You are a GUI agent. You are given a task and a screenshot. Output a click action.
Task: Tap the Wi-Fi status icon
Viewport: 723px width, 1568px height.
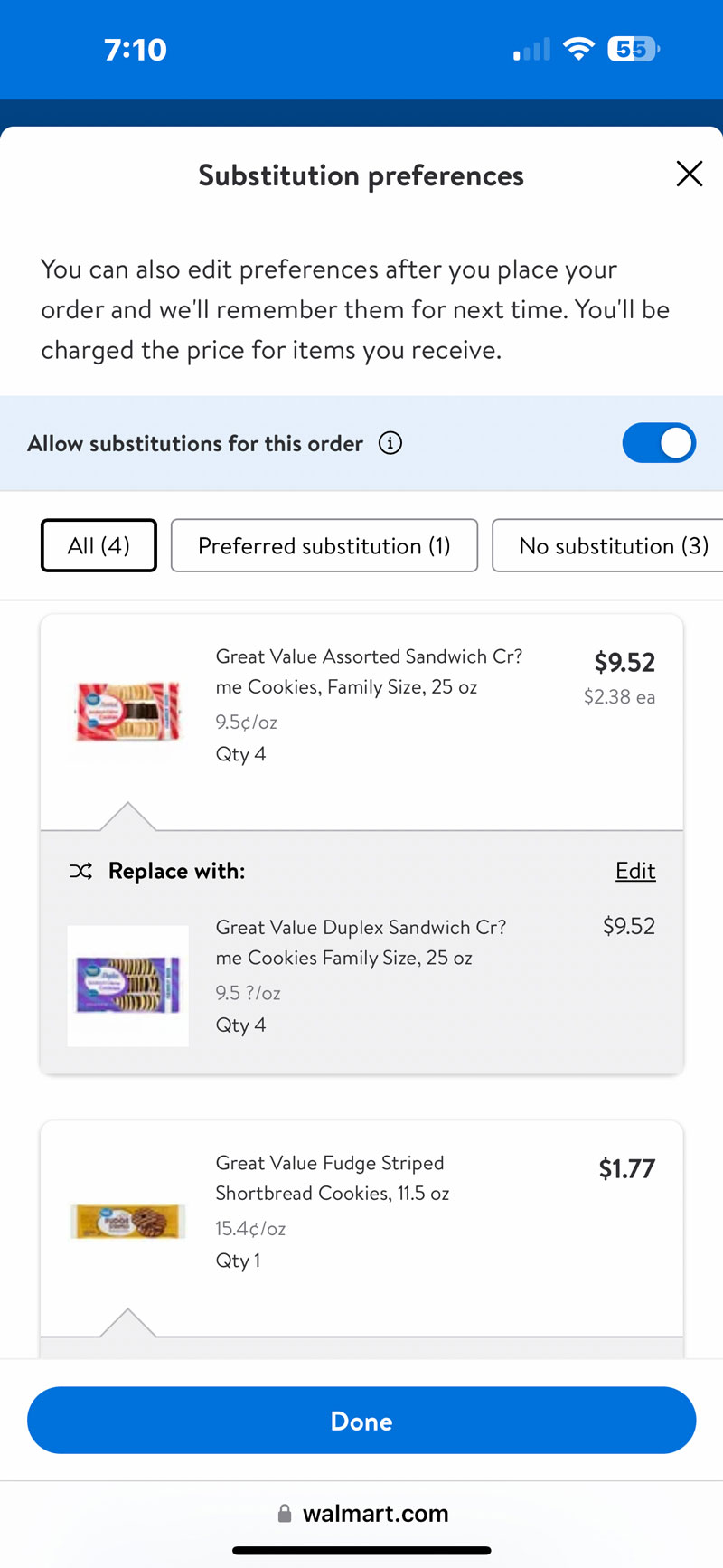point(577,49)
